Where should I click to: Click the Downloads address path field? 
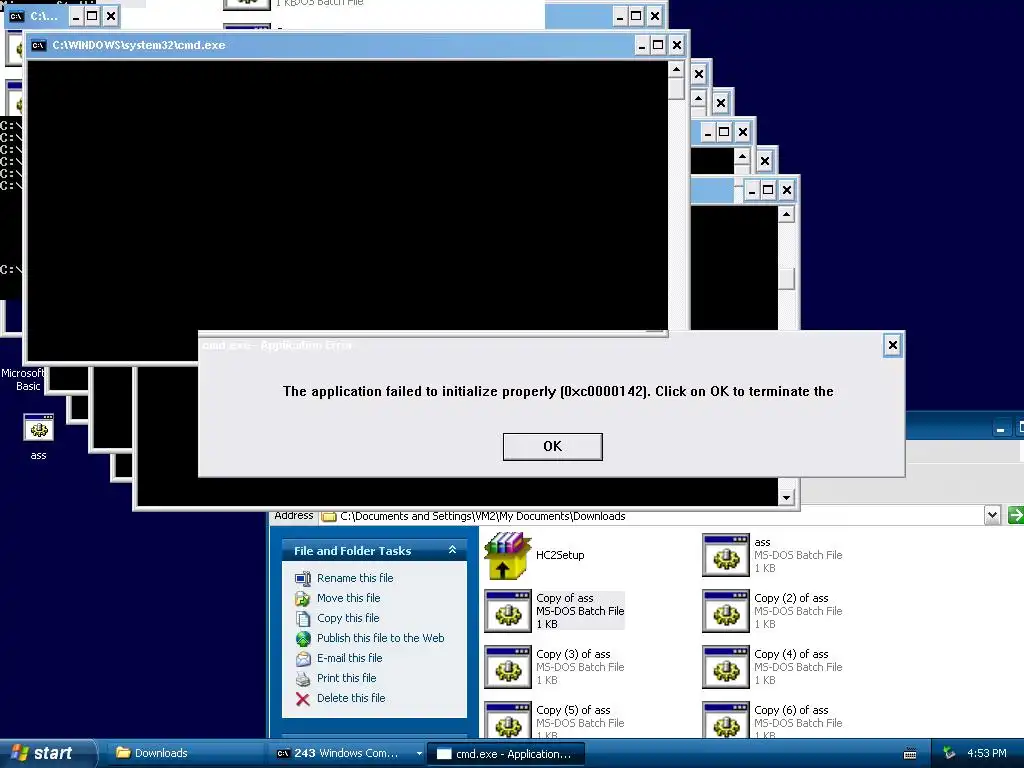click(651, 516)
